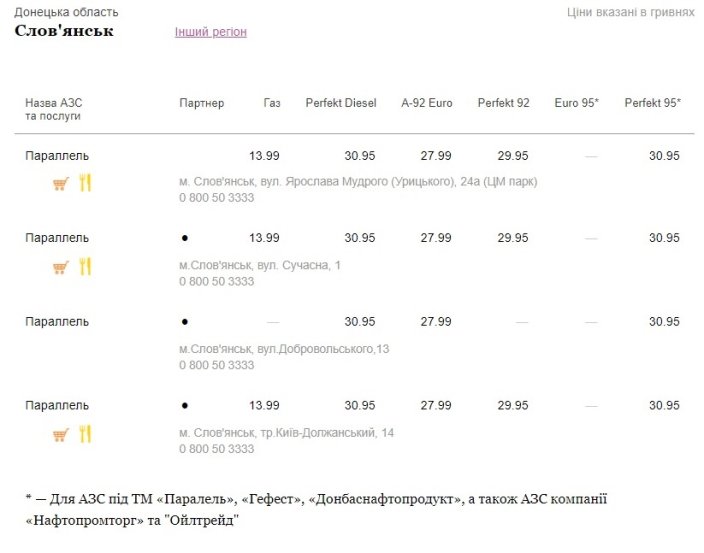The height and width of the screenshot is (553, 704).
Task: Click the 'Euro 95*' column header
Action: click(576, 103)
